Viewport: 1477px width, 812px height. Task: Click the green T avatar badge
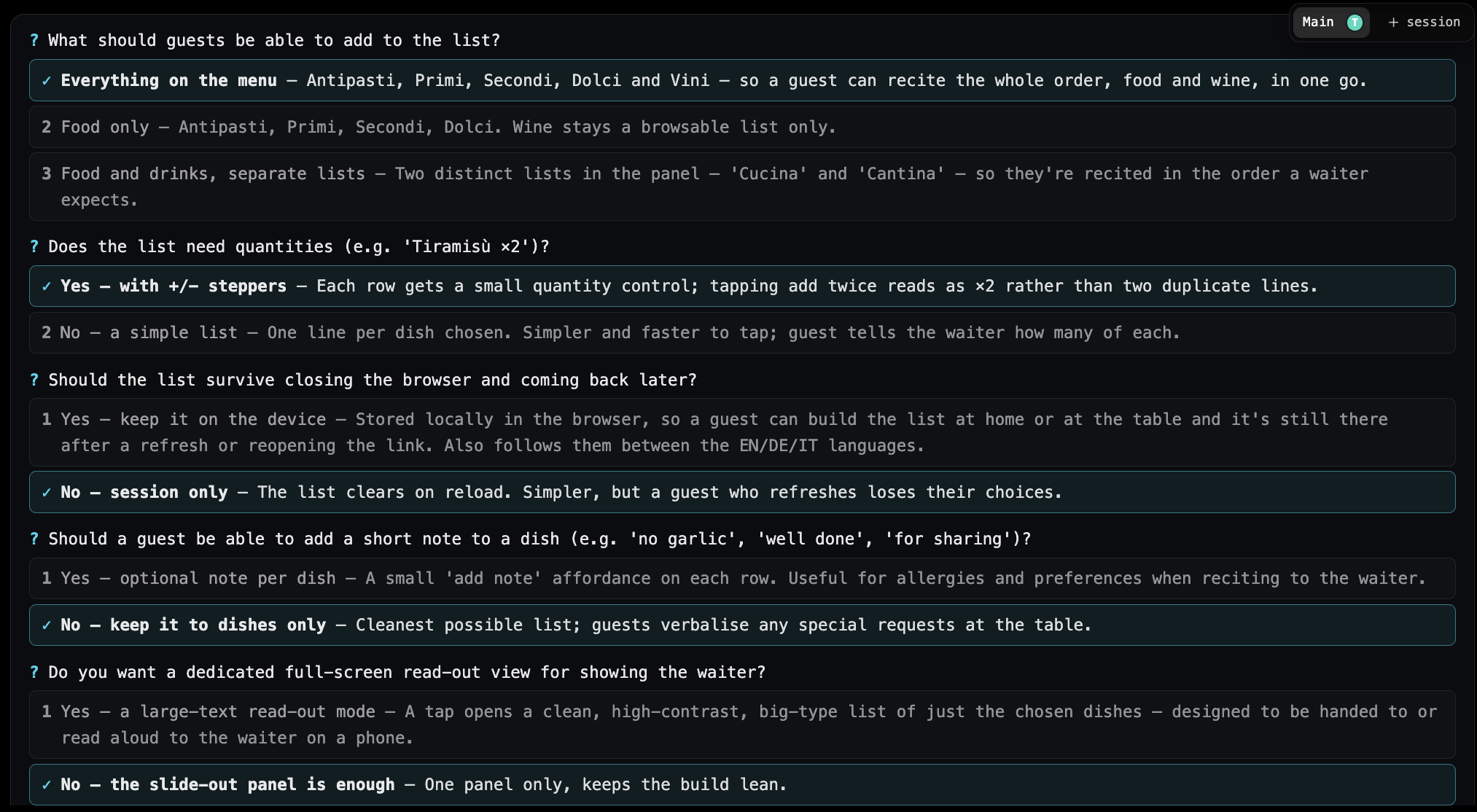click(x=1355, y=23)
